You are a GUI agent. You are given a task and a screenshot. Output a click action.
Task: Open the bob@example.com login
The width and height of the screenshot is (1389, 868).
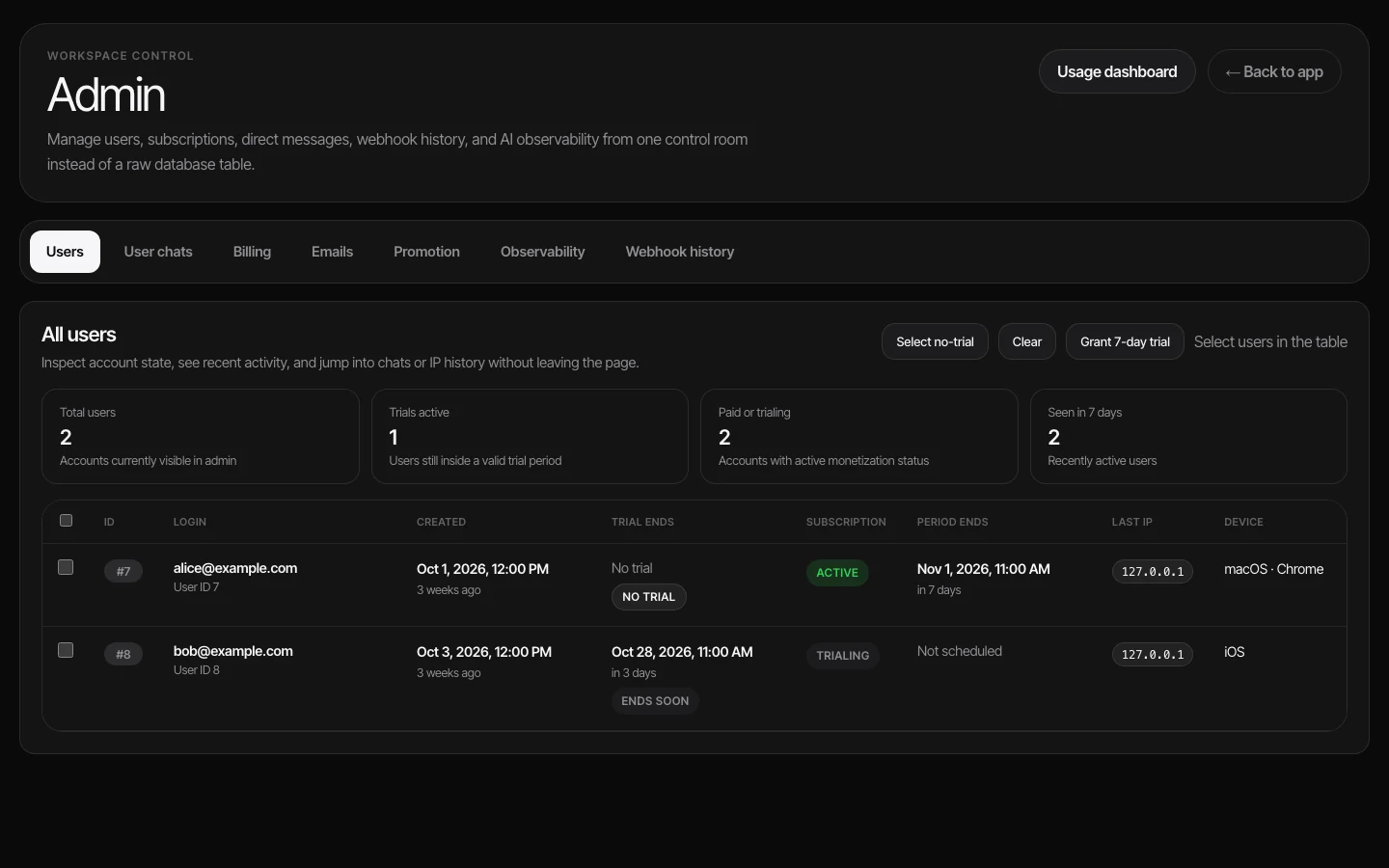tap(233, 651)
